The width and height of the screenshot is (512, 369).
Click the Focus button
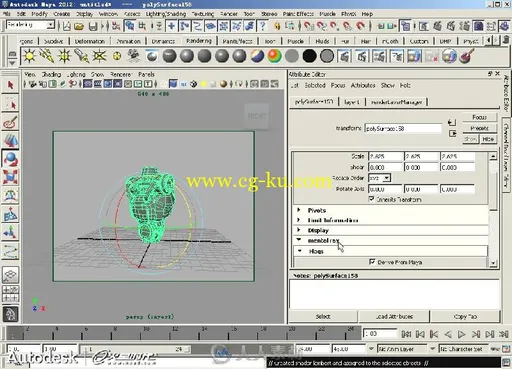click(479, 117)
